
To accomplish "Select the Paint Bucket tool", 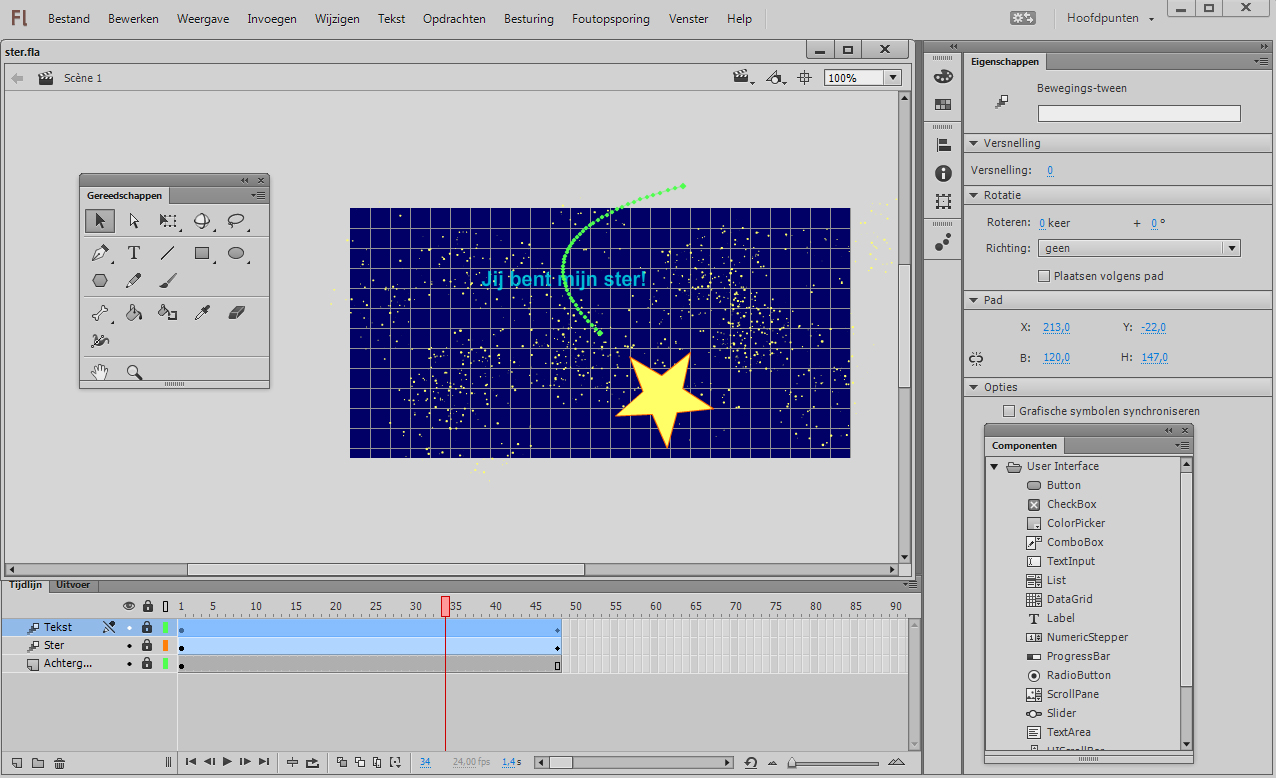I will click(x=134, y=314).
